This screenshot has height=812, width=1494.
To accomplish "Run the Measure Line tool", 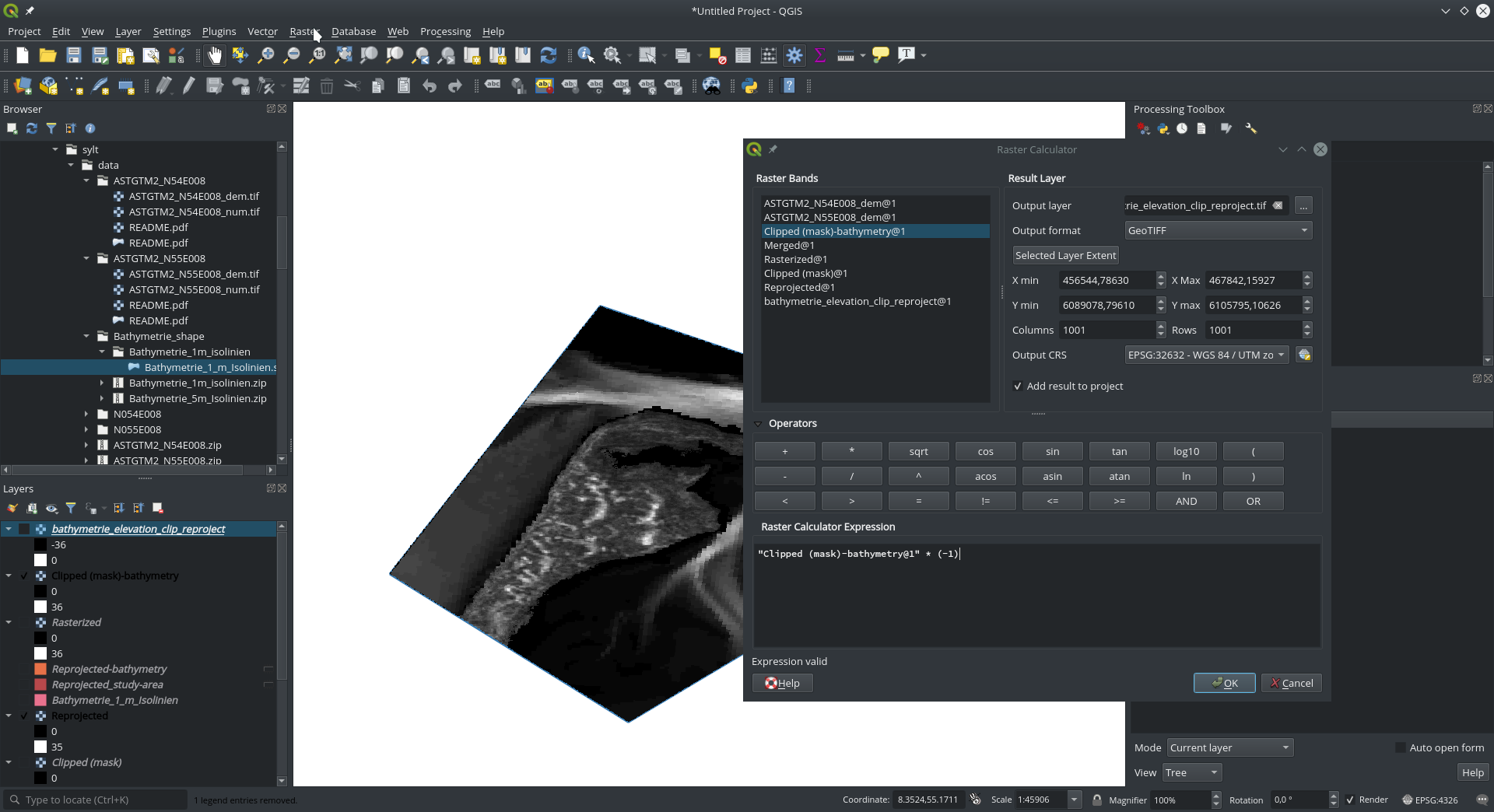I will click(x=846, y=55).
